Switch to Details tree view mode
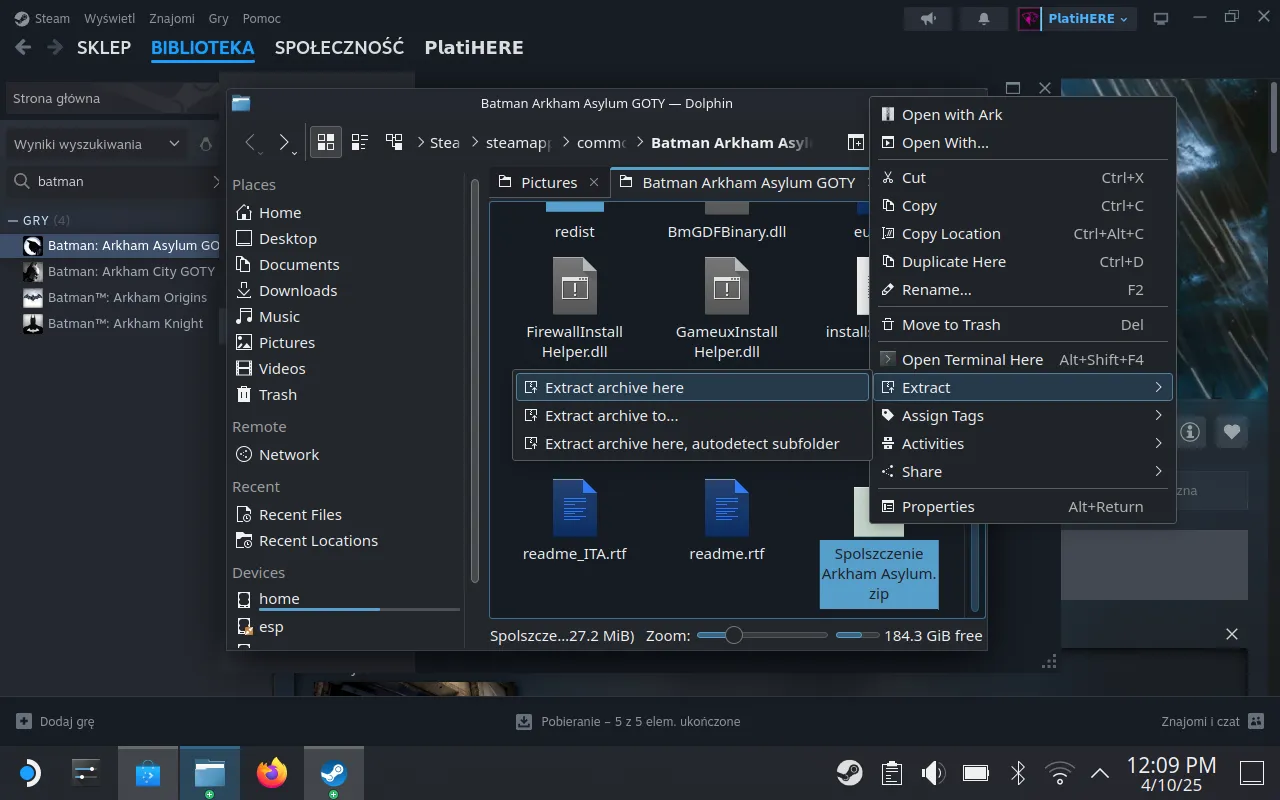 394,142
